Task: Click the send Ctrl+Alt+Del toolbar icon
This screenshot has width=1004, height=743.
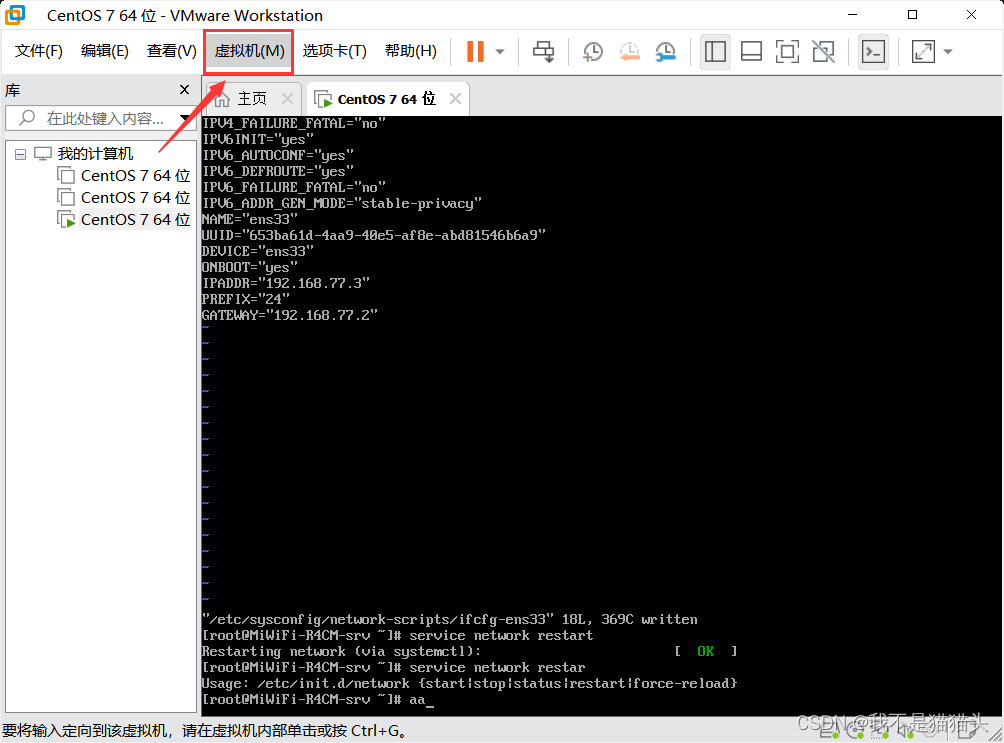Action: 544,51
